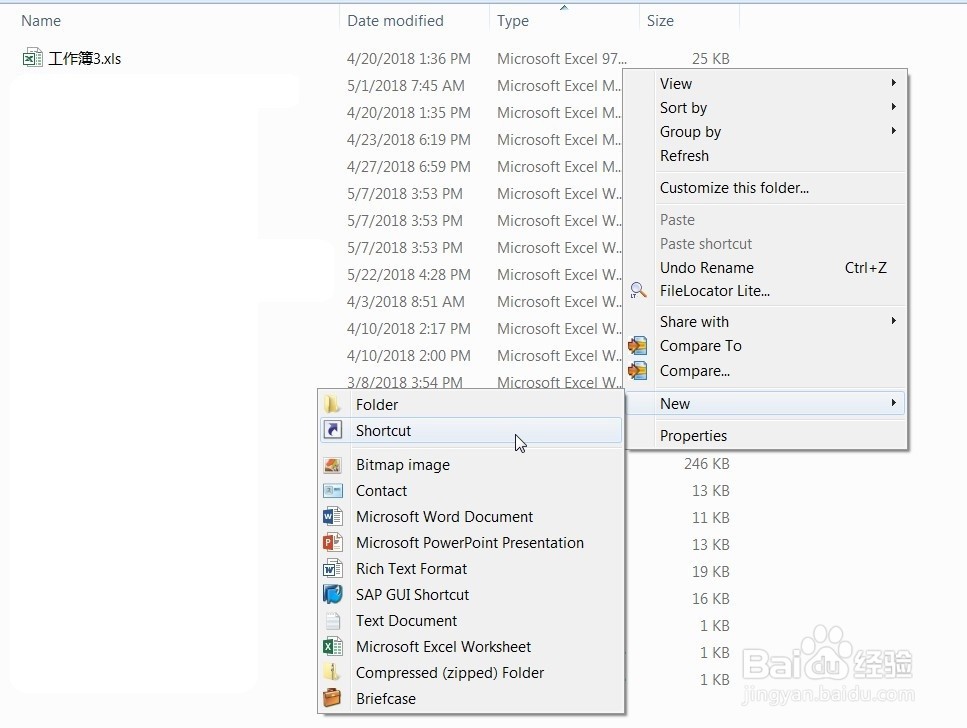Click the 19 KB size value
This screenshot has height=728, width=967.
click(710, 571)
